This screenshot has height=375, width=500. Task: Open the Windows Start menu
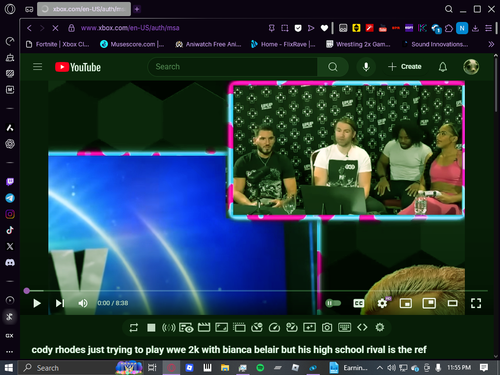coord(8,368)
